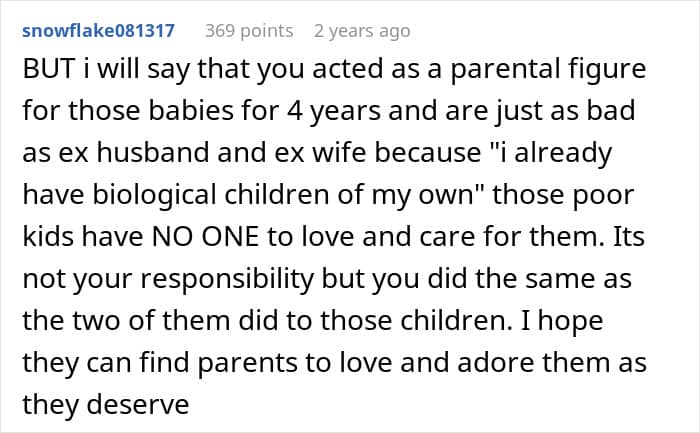Click the capitalized "NO ONE" text
This screenshot has height=433, width=700.
coord(205,237)
